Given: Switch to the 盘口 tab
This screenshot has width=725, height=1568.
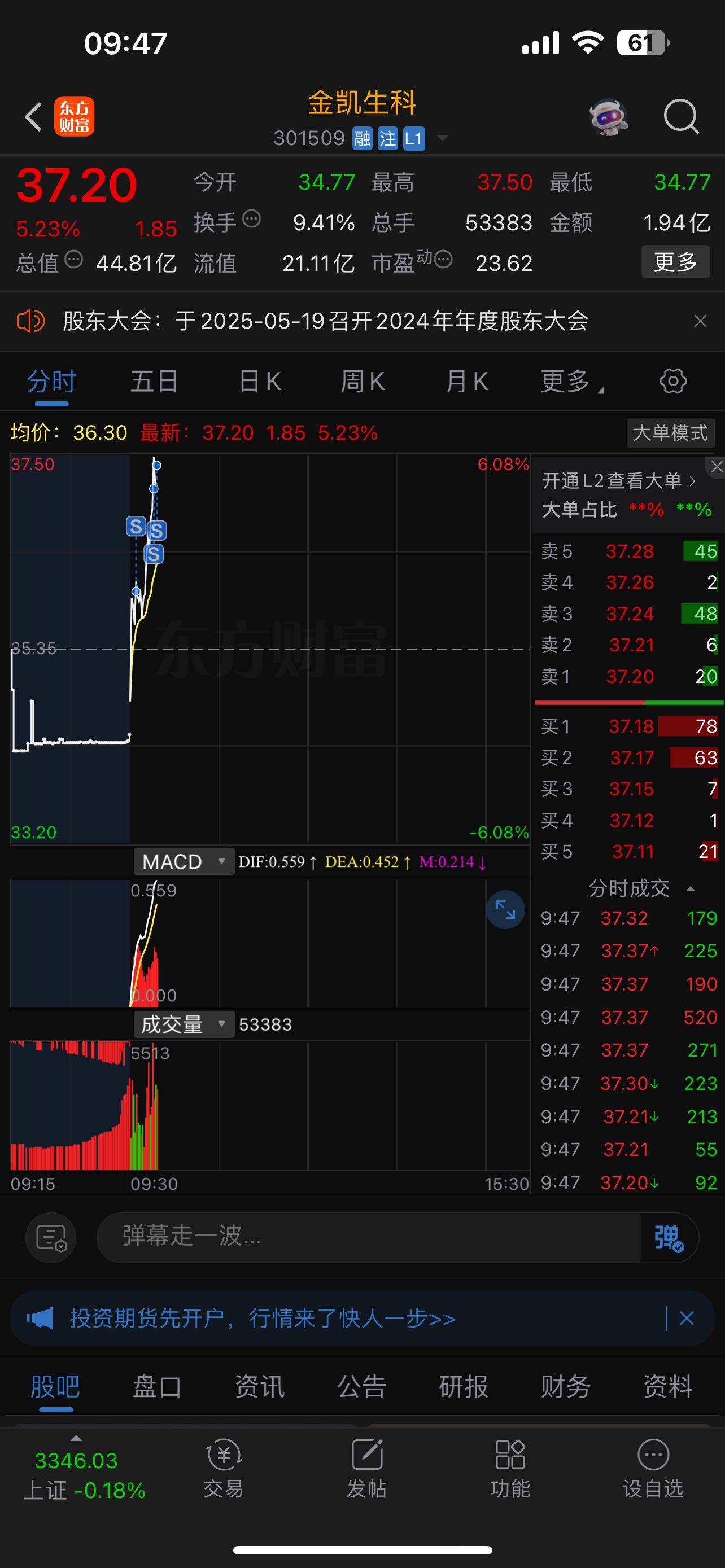Looking at the screenshot, I should coord(157,1387).
